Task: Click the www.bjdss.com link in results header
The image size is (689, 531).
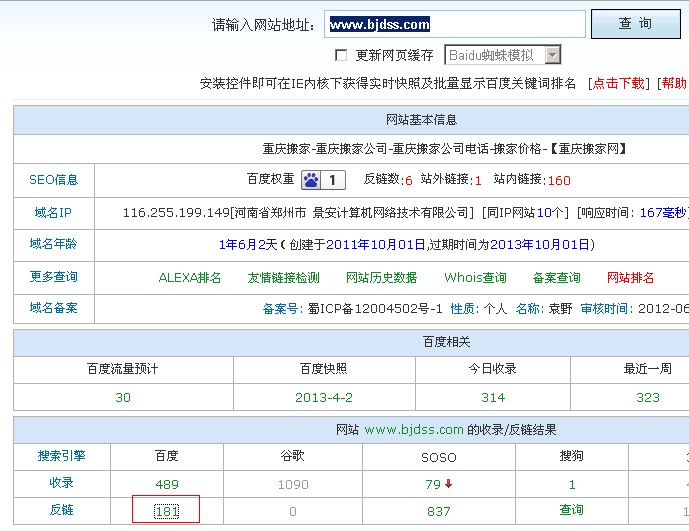Action: coord(414,430)
